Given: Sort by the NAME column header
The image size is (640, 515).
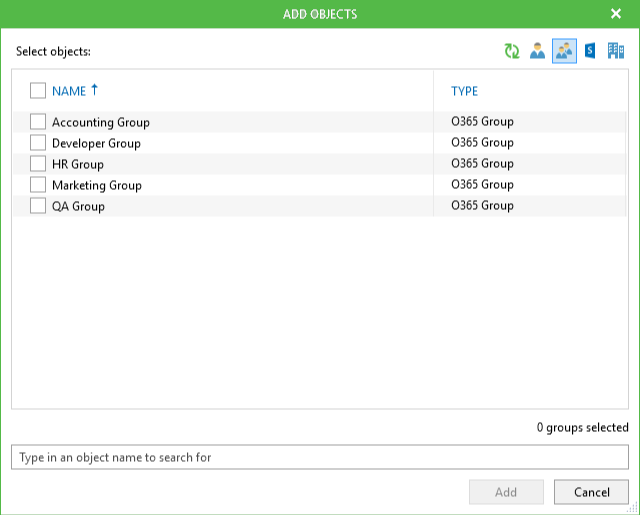Looking at the screenshot, I should tap(69, 91).
